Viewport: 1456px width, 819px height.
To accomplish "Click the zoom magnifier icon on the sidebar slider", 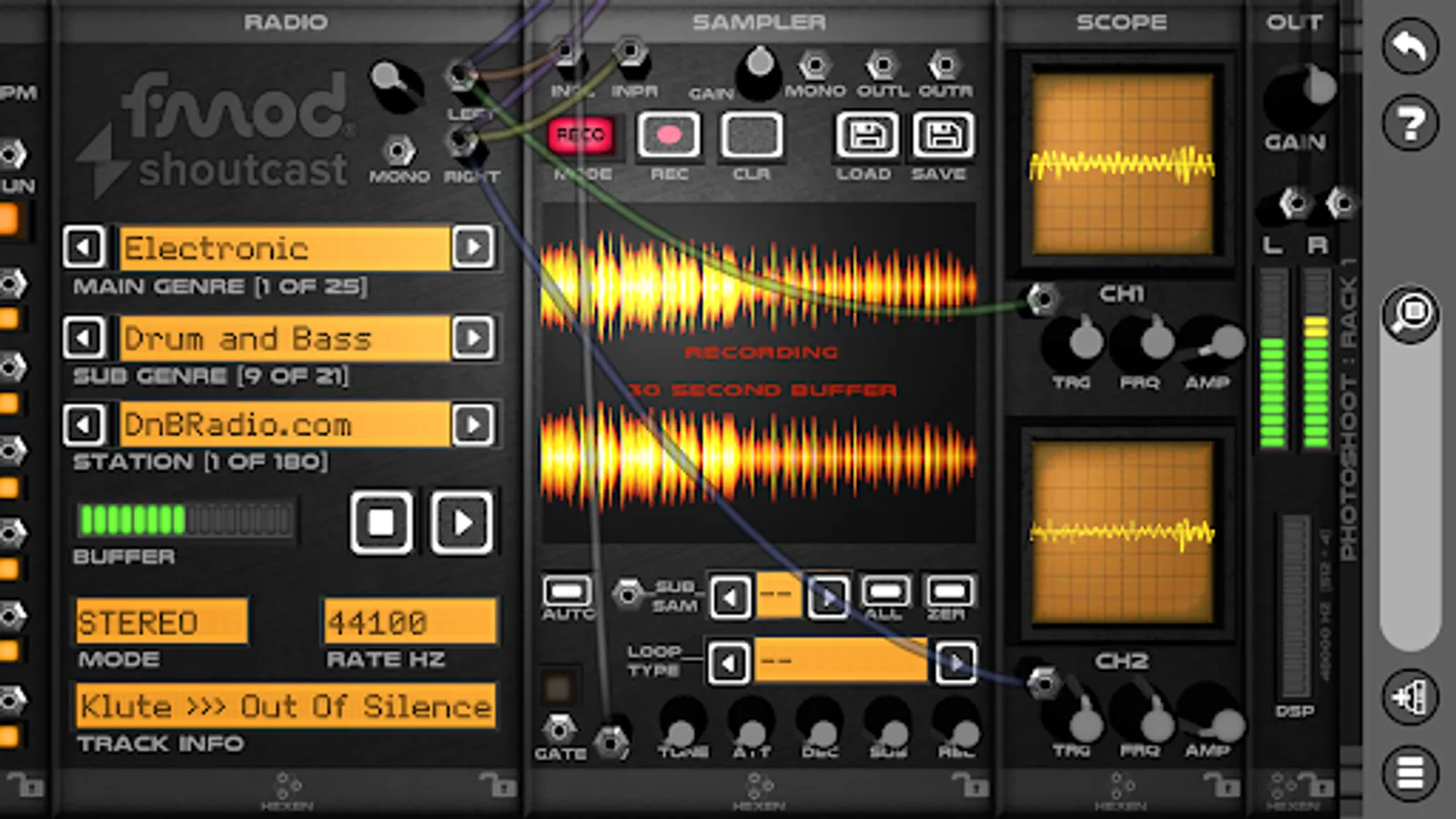I will tap(1410, 313).
